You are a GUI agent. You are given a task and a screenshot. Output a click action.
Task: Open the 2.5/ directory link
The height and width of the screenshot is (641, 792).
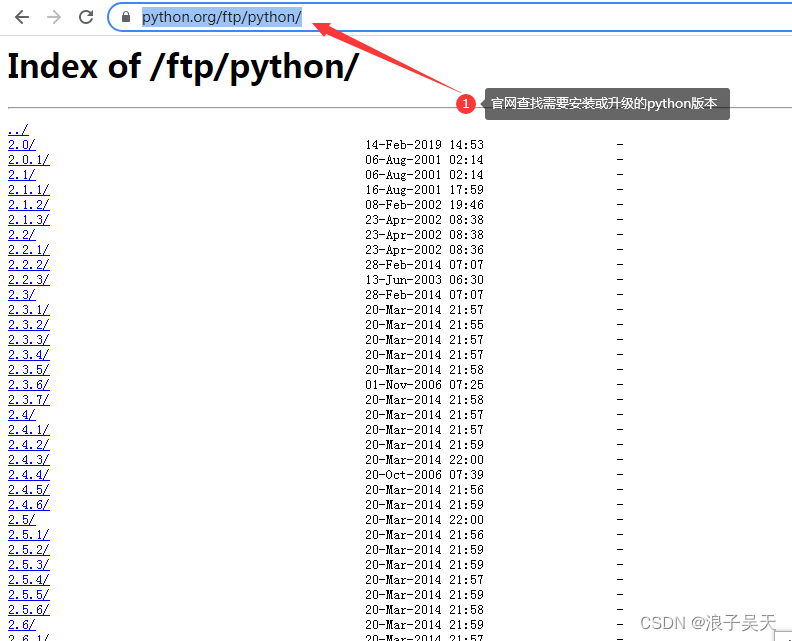[22, 520]
